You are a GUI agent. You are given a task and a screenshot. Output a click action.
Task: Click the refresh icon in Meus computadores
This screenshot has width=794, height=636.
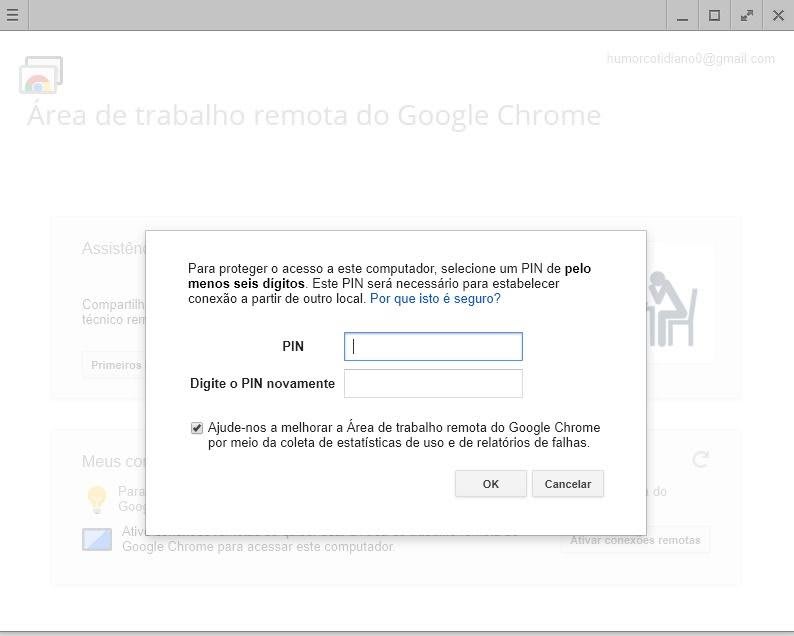[700, 459]
